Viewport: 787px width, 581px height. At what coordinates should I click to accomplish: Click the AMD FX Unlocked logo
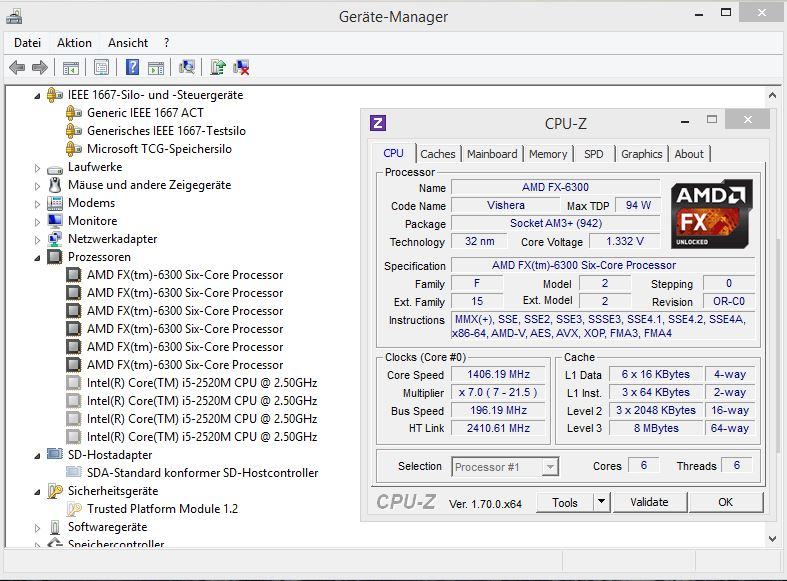point(712,214)
